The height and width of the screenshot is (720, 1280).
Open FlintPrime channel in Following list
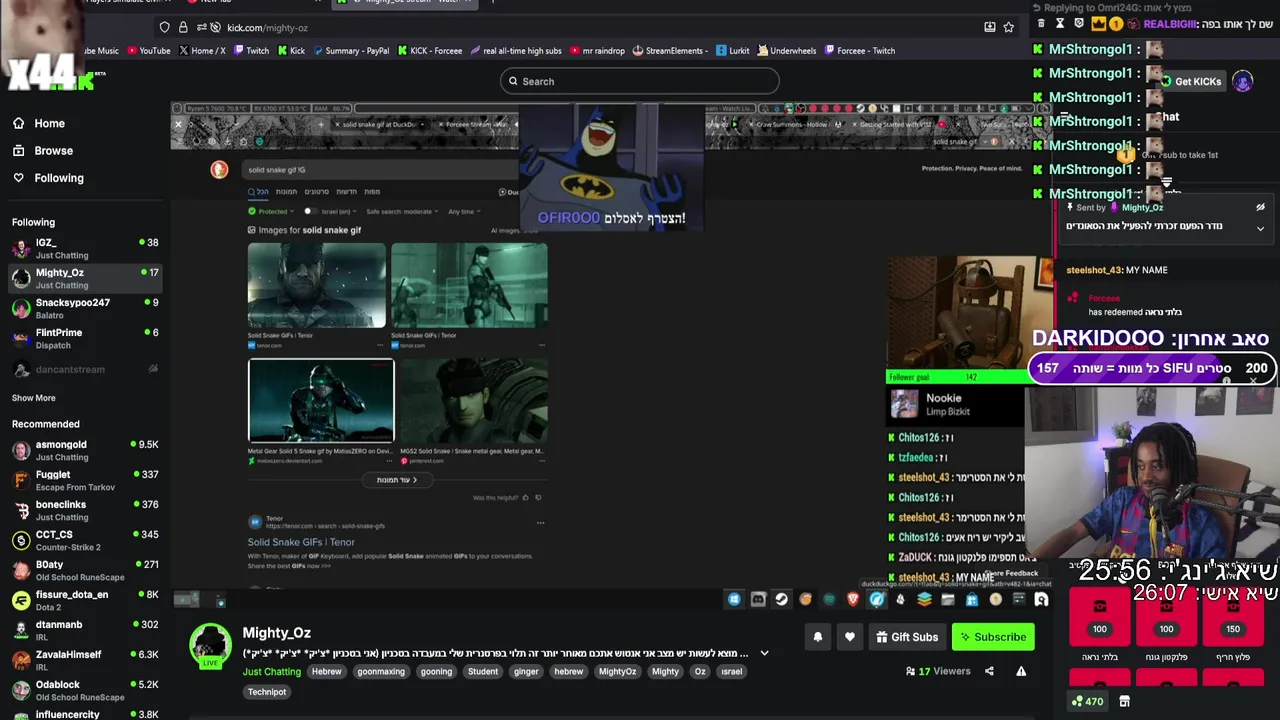coord(84,338)
